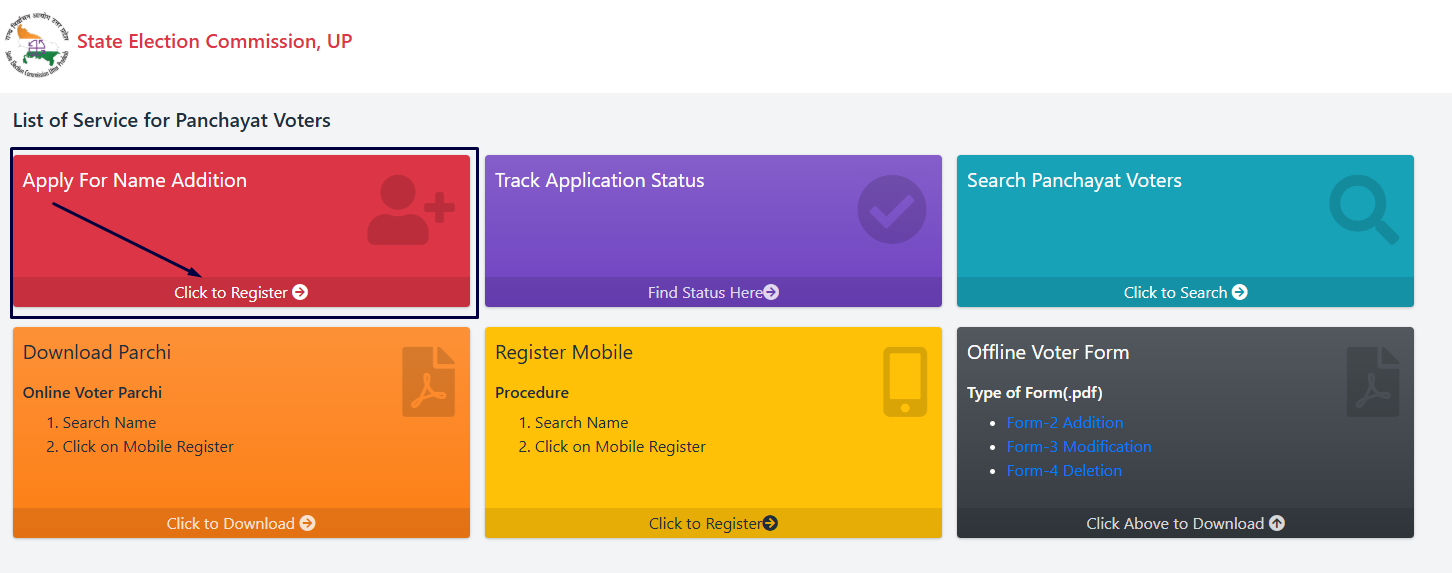Click the State Election Commission logo
1452x573 pixels.
point(38,42)
